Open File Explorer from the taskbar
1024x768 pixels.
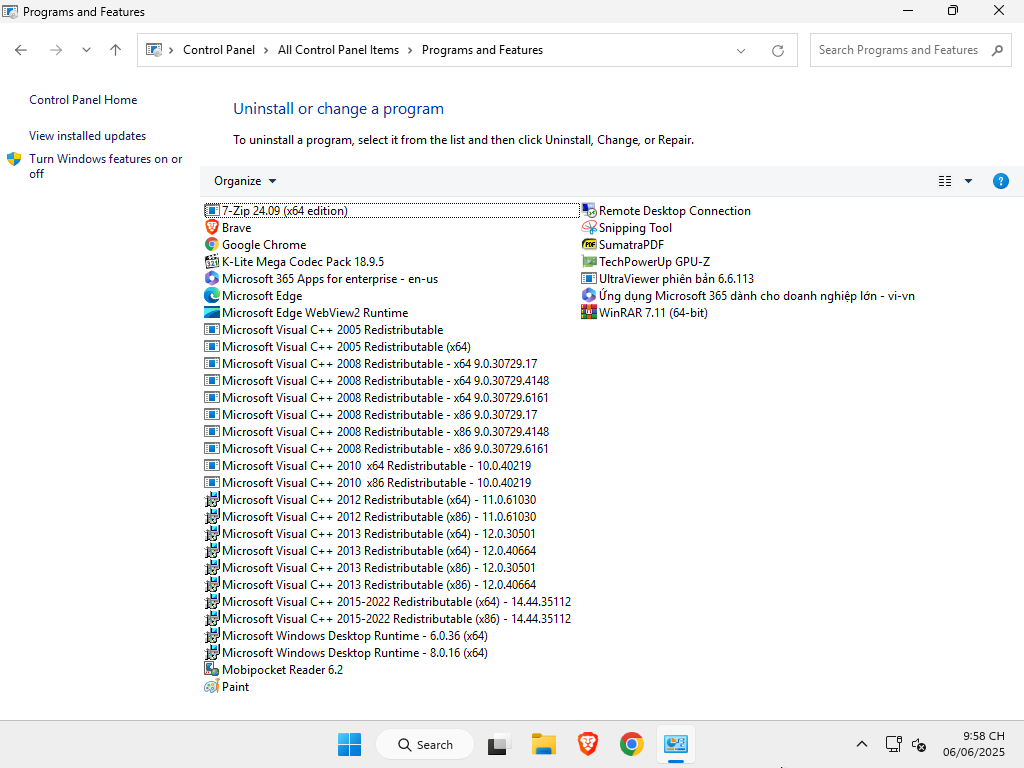(x=543, y=744)
